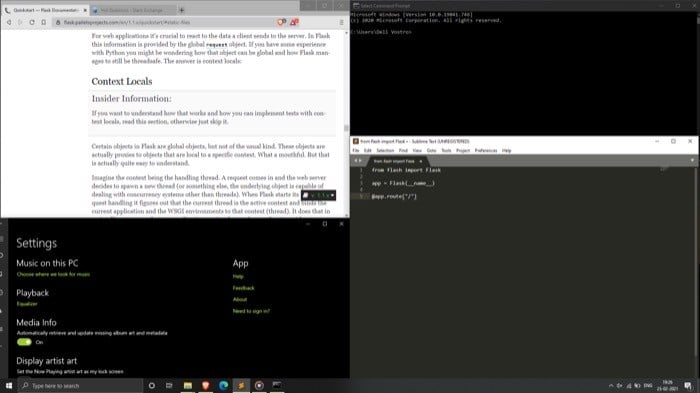The height and width of the screenshot is (393, 700).
Task: Click code line app = Flask(__name__)
Action: pos(403,183)
